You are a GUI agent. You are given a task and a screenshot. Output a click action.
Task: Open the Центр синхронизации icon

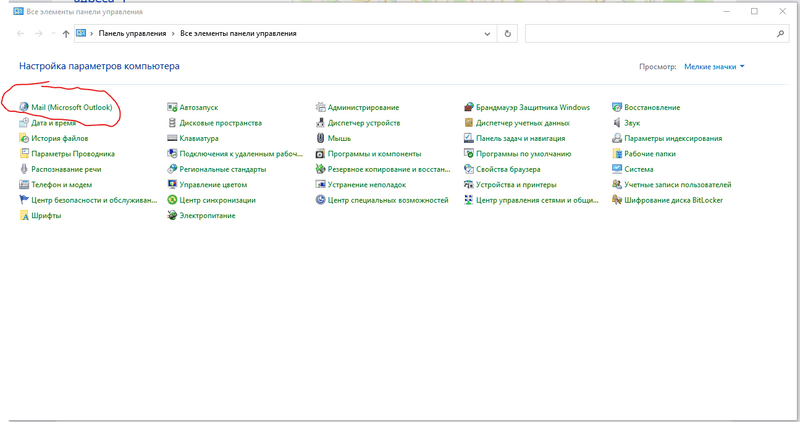[x=173, y=200]
